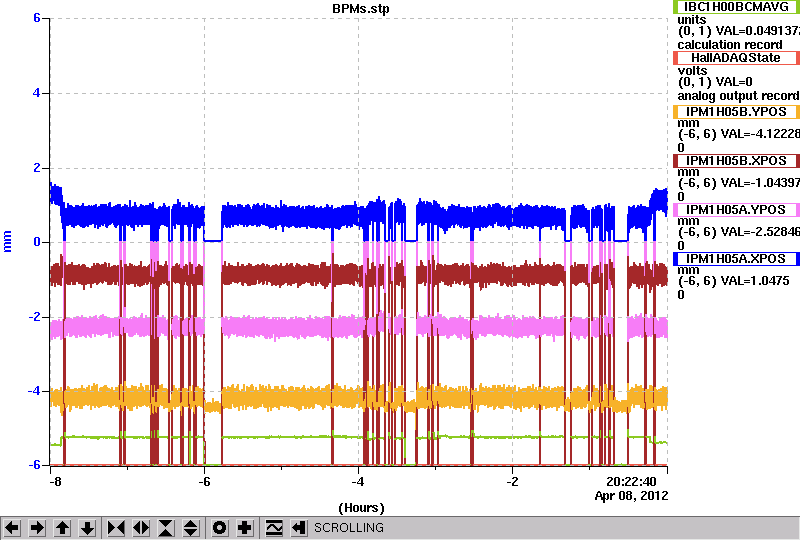The width and height of the screenshot is (800, 540).
Task: Click the wave-graph icon toolbar button
Action: (x=274, y=528)
